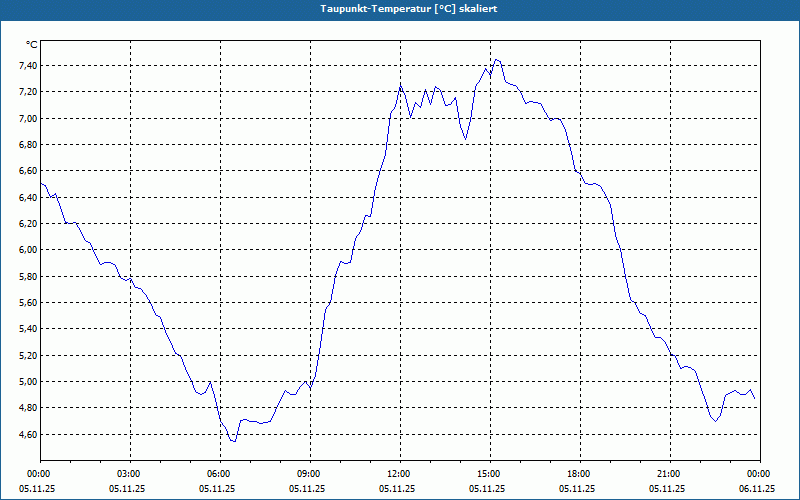Click the °C unit label on the axis
This screenshot has width=800, height=500.
tap(32, 45)
